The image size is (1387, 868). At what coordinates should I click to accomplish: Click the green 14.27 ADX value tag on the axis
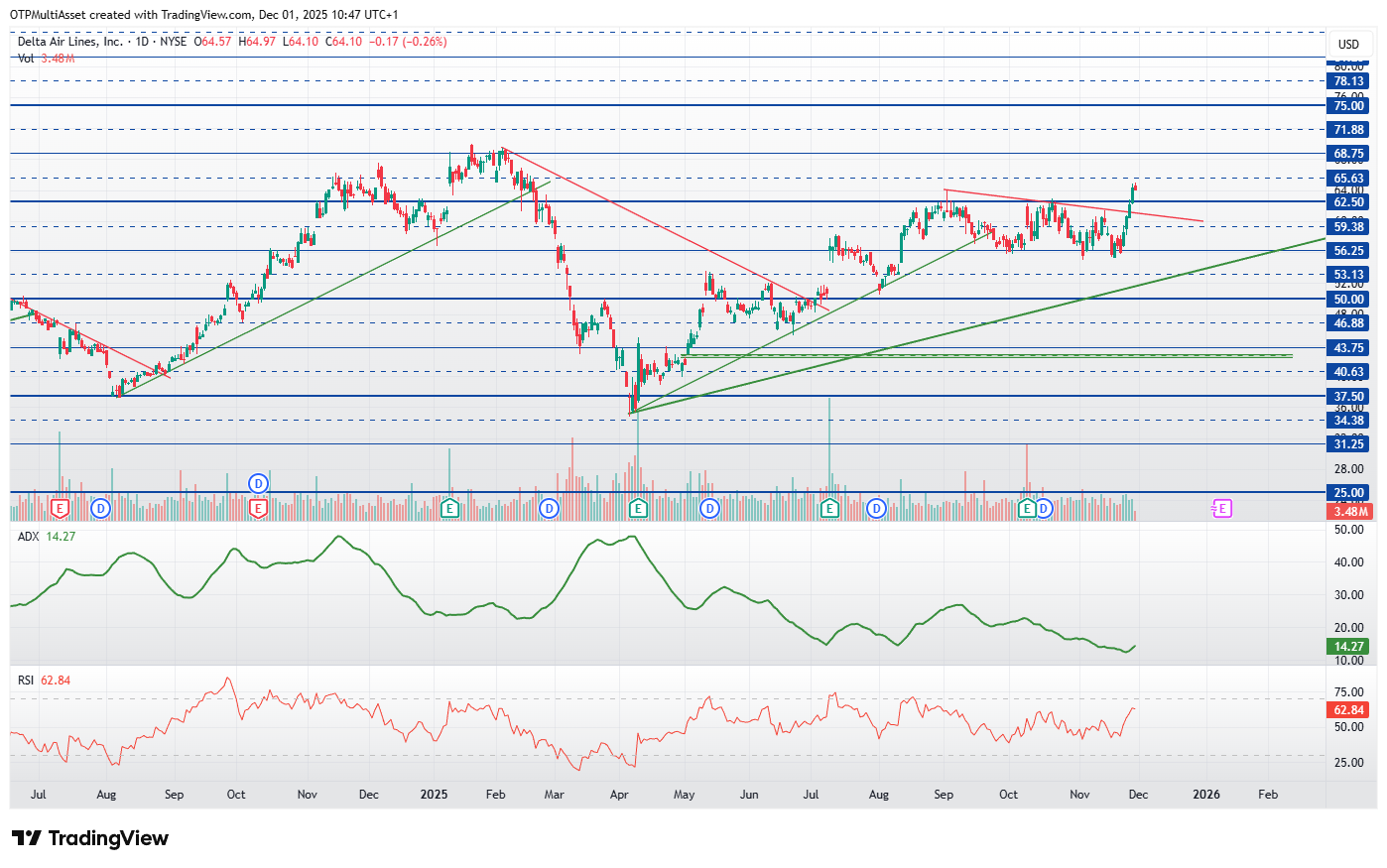[1349, 646]
